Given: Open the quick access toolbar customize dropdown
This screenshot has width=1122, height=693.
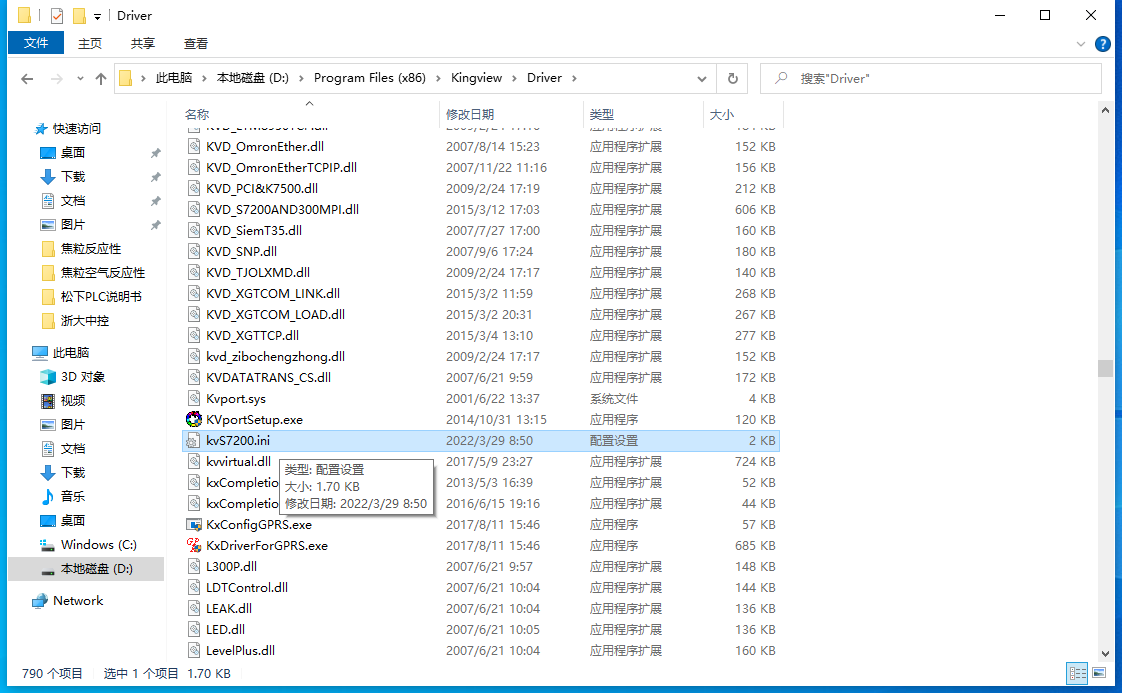Looking at the screenshot, I should pyautogui.click(x=97, y=16).
